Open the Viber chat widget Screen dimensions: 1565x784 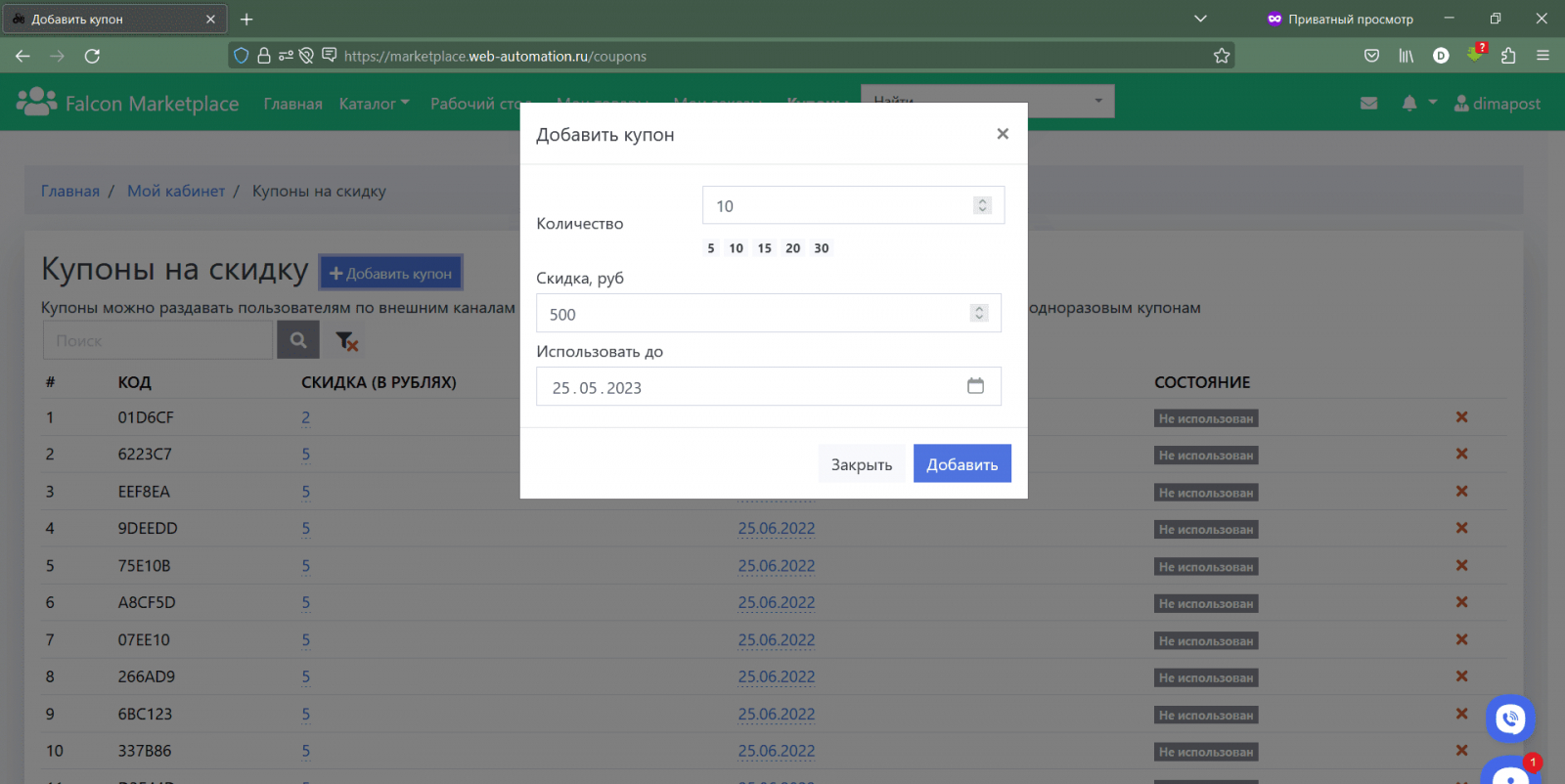coord(1510,719)
